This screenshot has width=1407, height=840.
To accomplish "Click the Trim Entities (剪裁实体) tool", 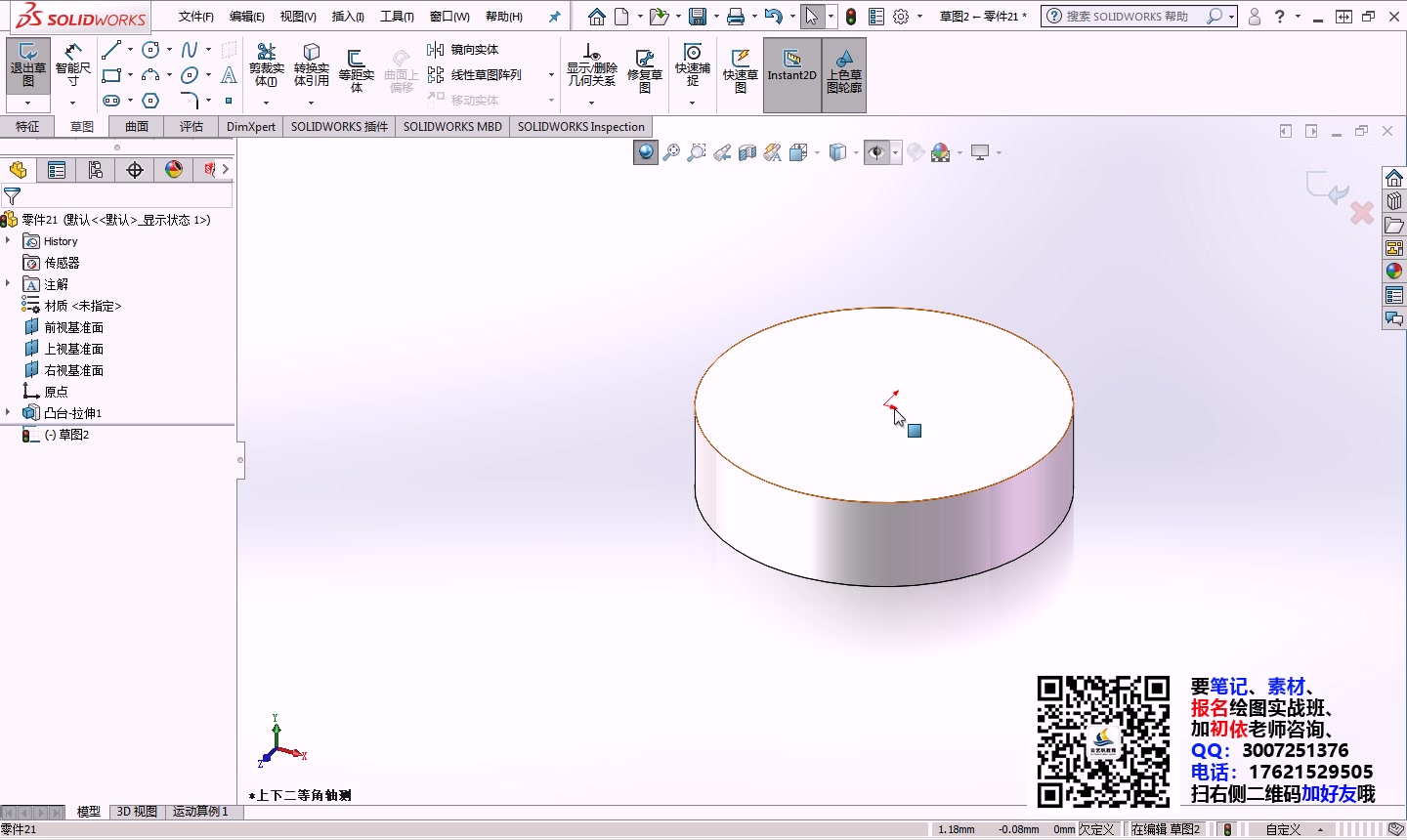I will (x=266, y=64).
